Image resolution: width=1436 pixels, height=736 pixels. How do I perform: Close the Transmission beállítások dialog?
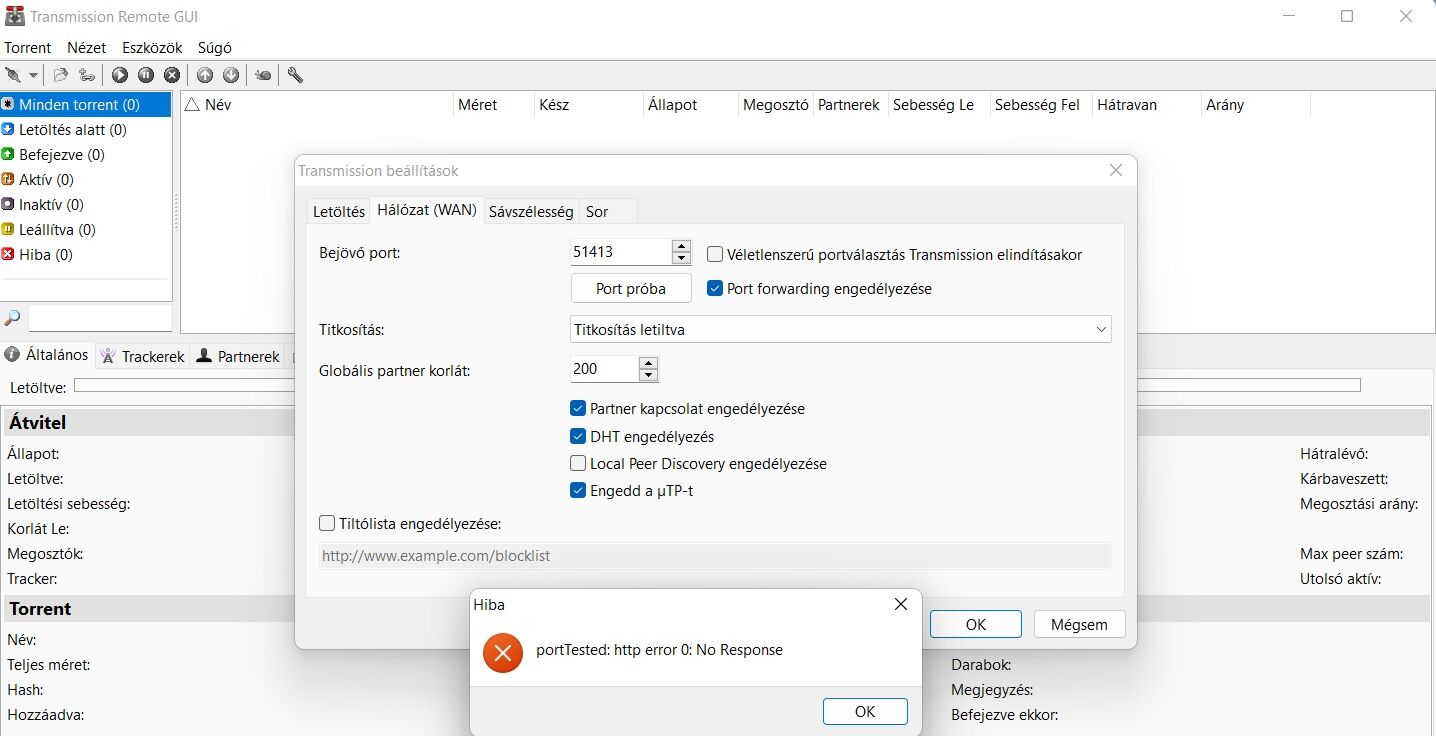click(x=1116, y=170)
